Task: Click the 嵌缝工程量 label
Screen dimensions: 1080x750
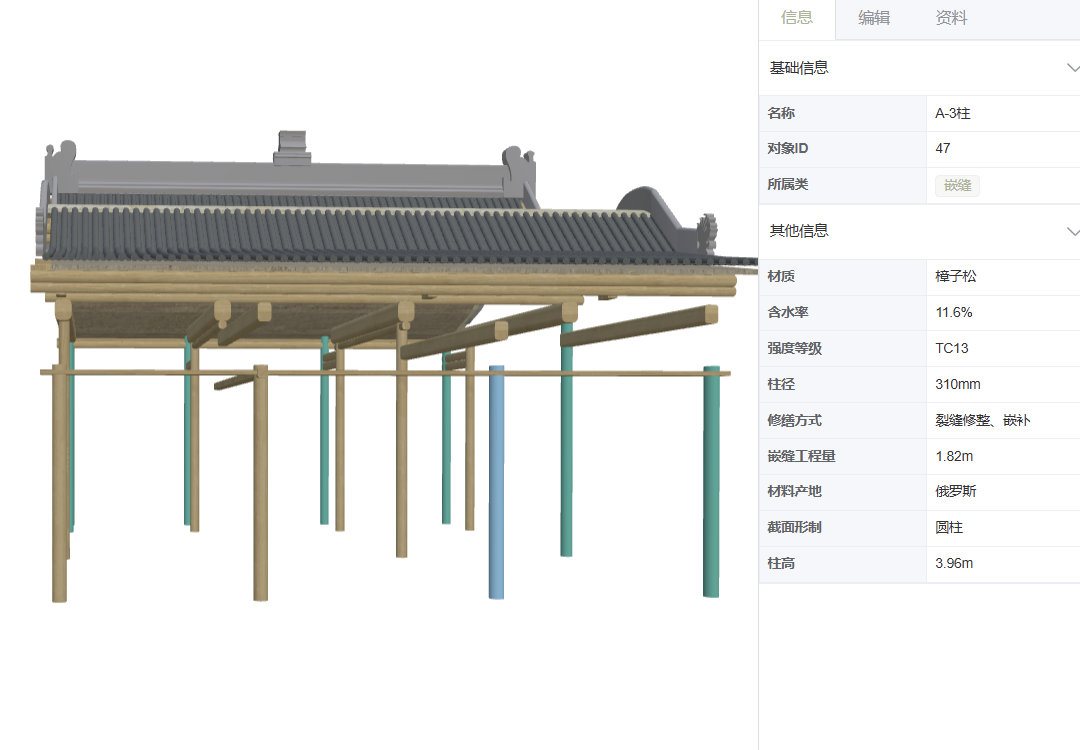Action: coord(801,456)
